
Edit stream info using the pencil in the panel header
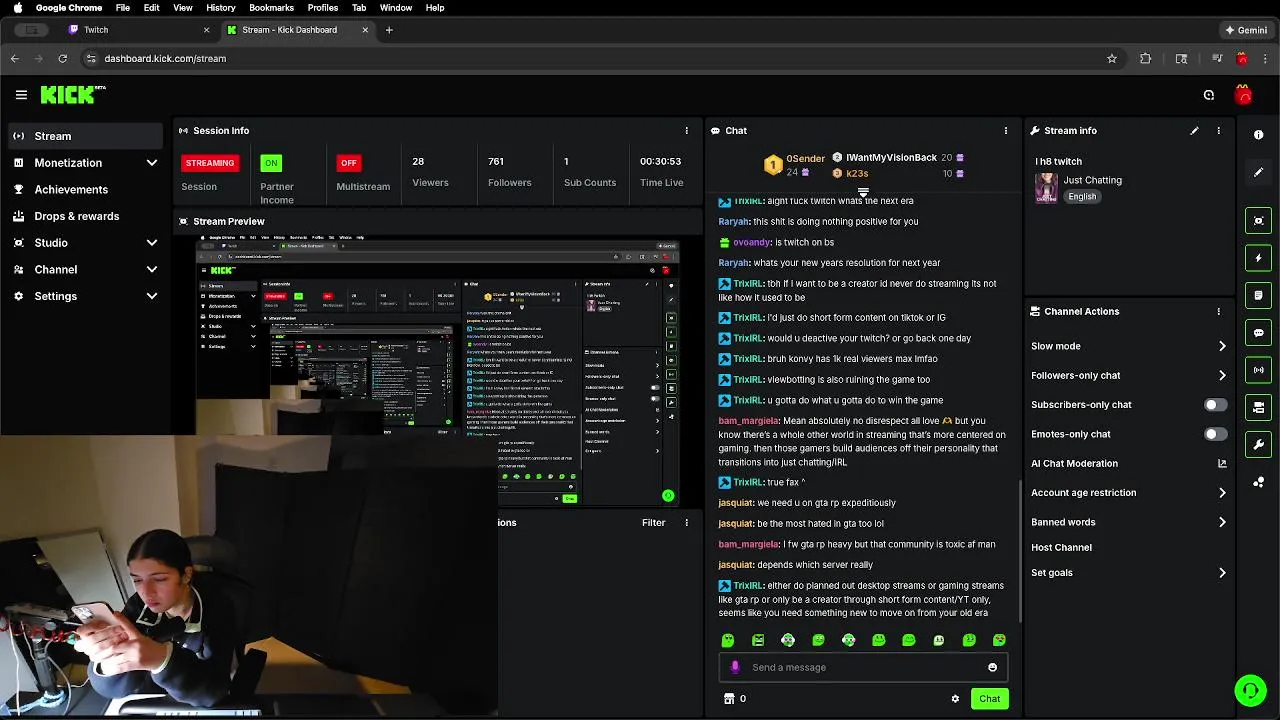pos(1194,131)
